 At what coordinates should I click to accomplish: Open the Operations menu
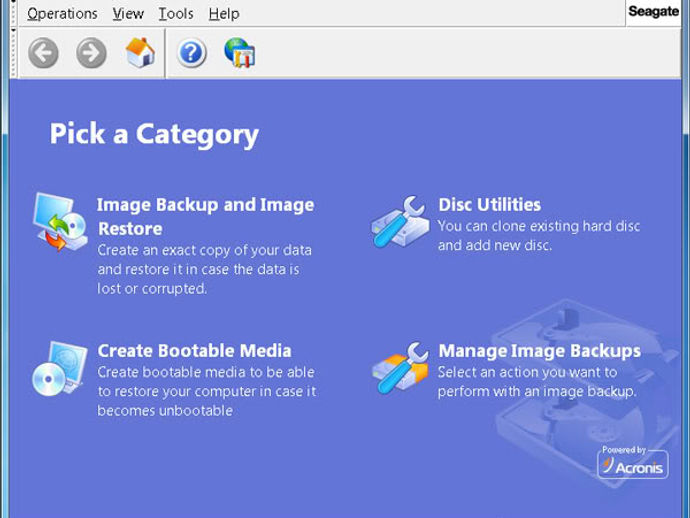[62, 14]
